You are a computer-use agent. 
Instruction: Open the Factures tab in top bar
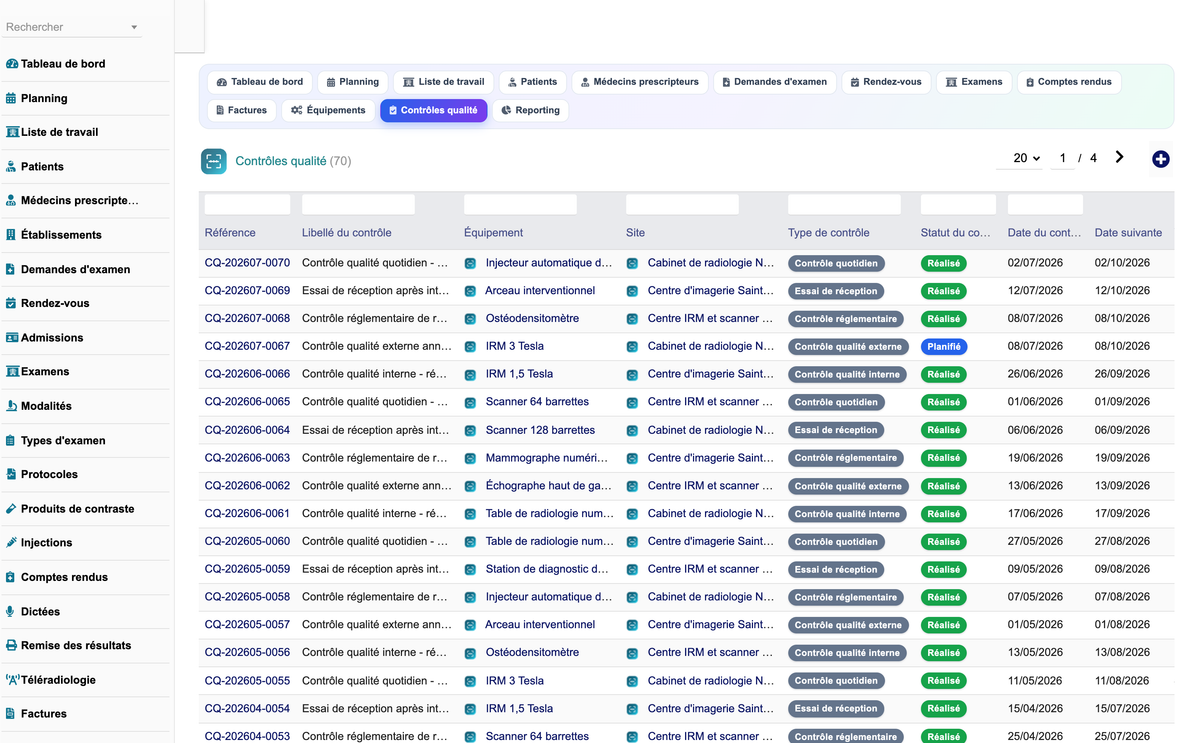[241, 110]
